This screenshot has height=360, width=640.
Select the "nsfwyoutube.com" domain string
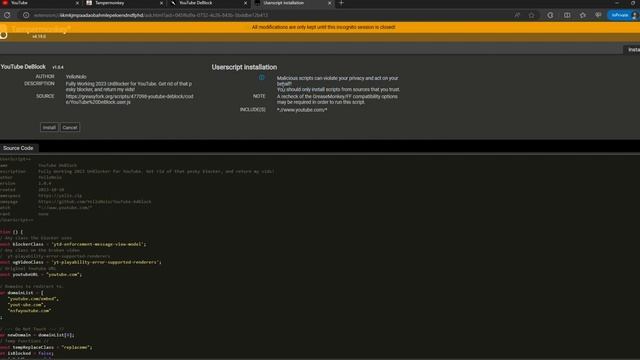pos(29,311)
